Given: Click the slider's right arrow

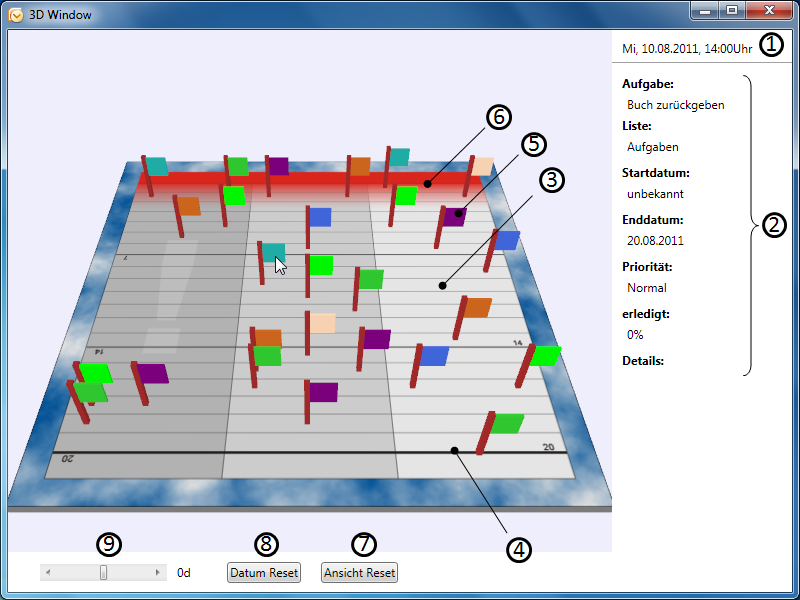Looking at the screenshot, I should 158,573.
